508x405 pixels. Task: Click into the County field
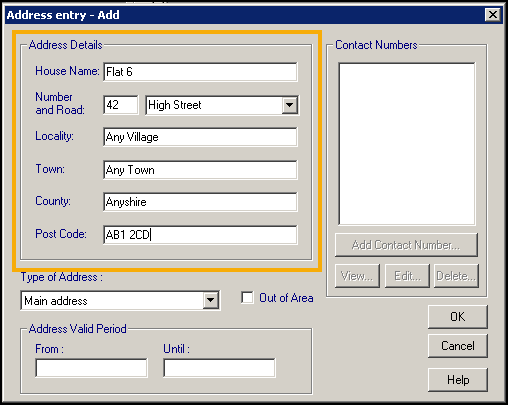(200, 202)
